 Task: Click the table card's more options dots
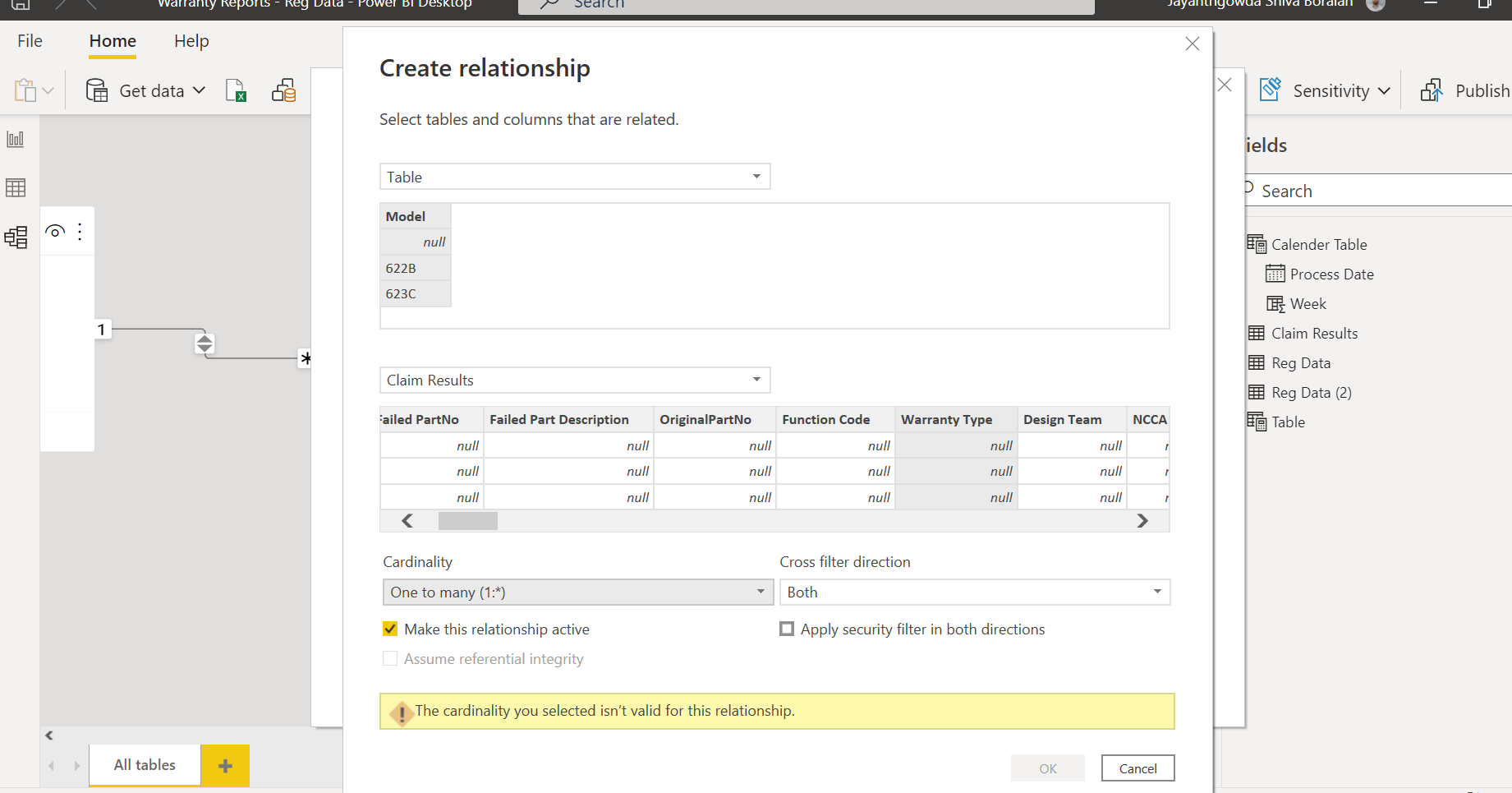pyautogui.click(x=80, y=232)
